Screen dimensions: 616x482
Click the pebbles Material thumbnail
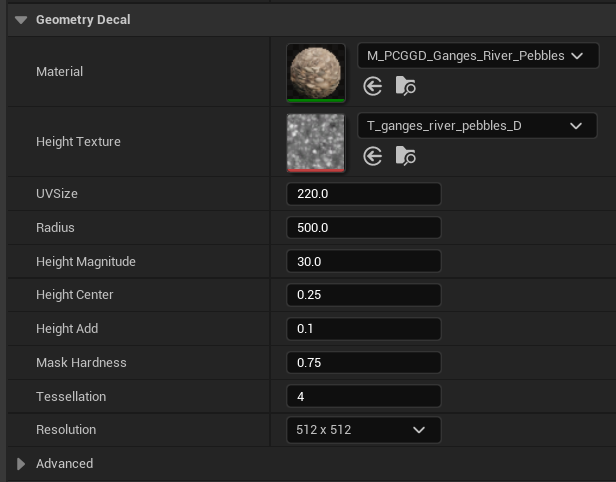click(x=315, y=72)
